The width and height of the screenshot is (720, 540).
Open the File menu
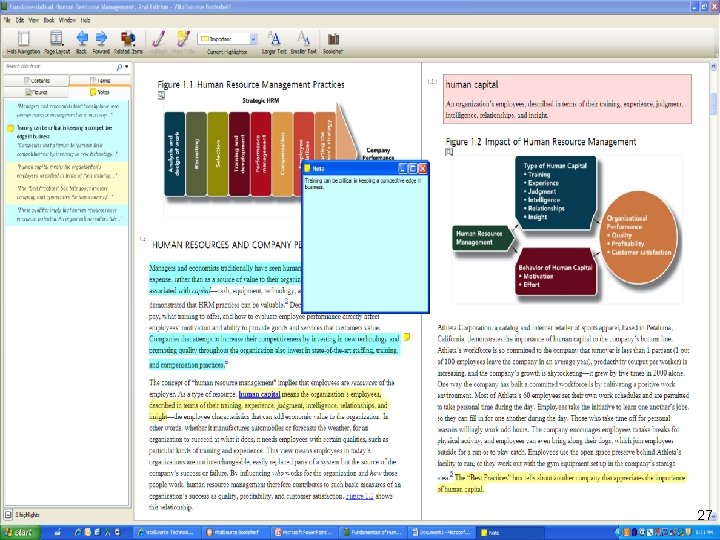tap(7, 20)
